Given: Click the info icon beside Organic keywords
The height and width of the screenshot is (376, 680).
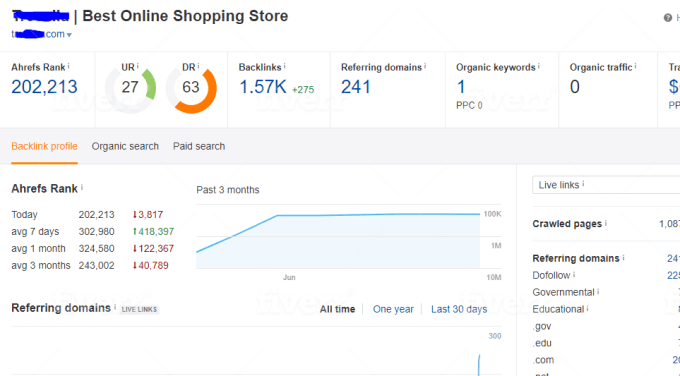Looking at the screenshot, I should [x=539, y=66].
